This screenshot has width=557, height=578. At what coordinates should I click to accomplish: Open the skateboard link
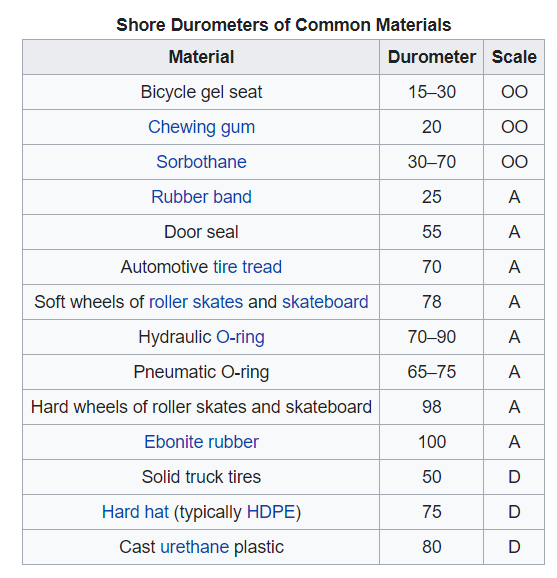click(325, 302)
